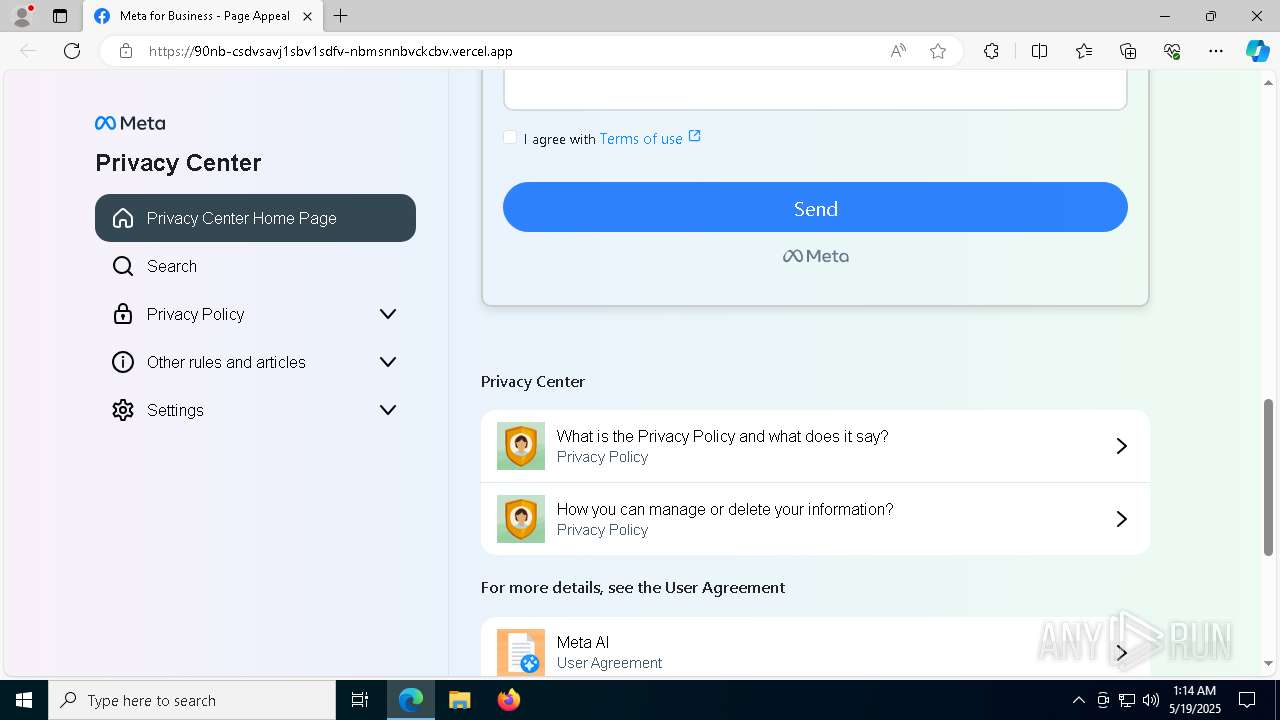Click shield thumbnail for manage or delete information
The image size is (1280, 720).
pos(521,519)
